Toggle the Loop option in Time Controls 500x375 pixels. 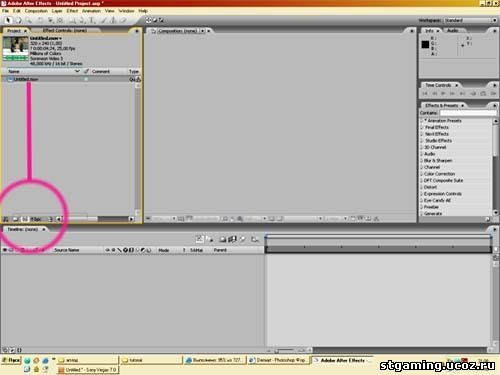coord(483,94)
